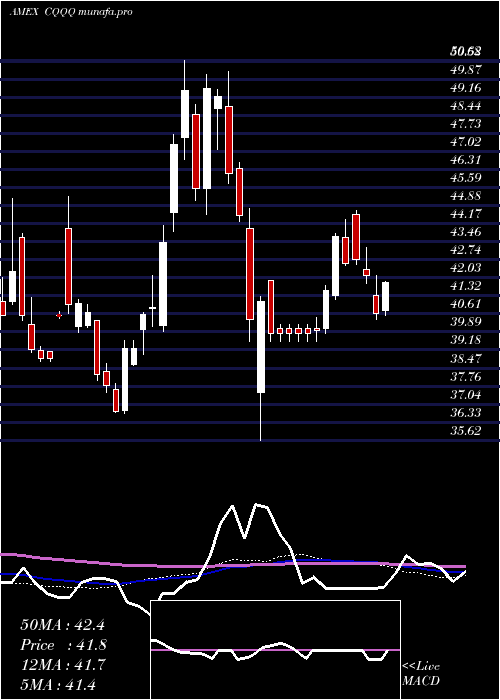The width and height of the screenshot is (500, 700).
Task: Click the 50MA : 42.4 readout
Action: (62, 625)
